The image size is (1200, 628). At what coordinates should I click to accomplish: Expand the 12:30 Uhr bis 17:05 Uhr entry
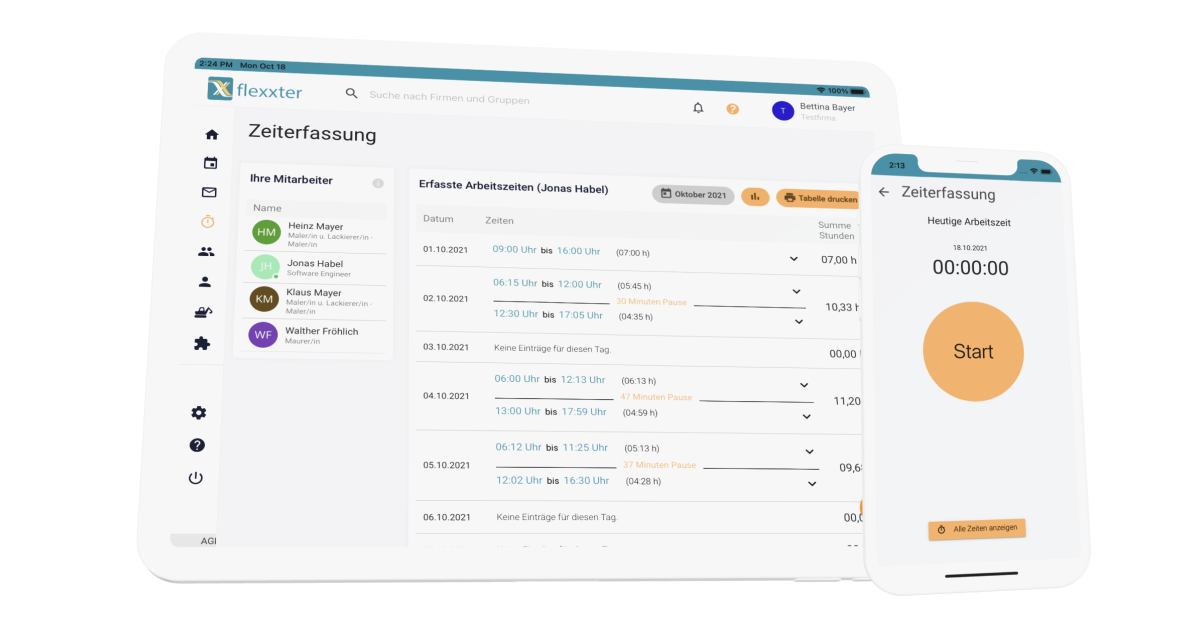click(799, 322)
